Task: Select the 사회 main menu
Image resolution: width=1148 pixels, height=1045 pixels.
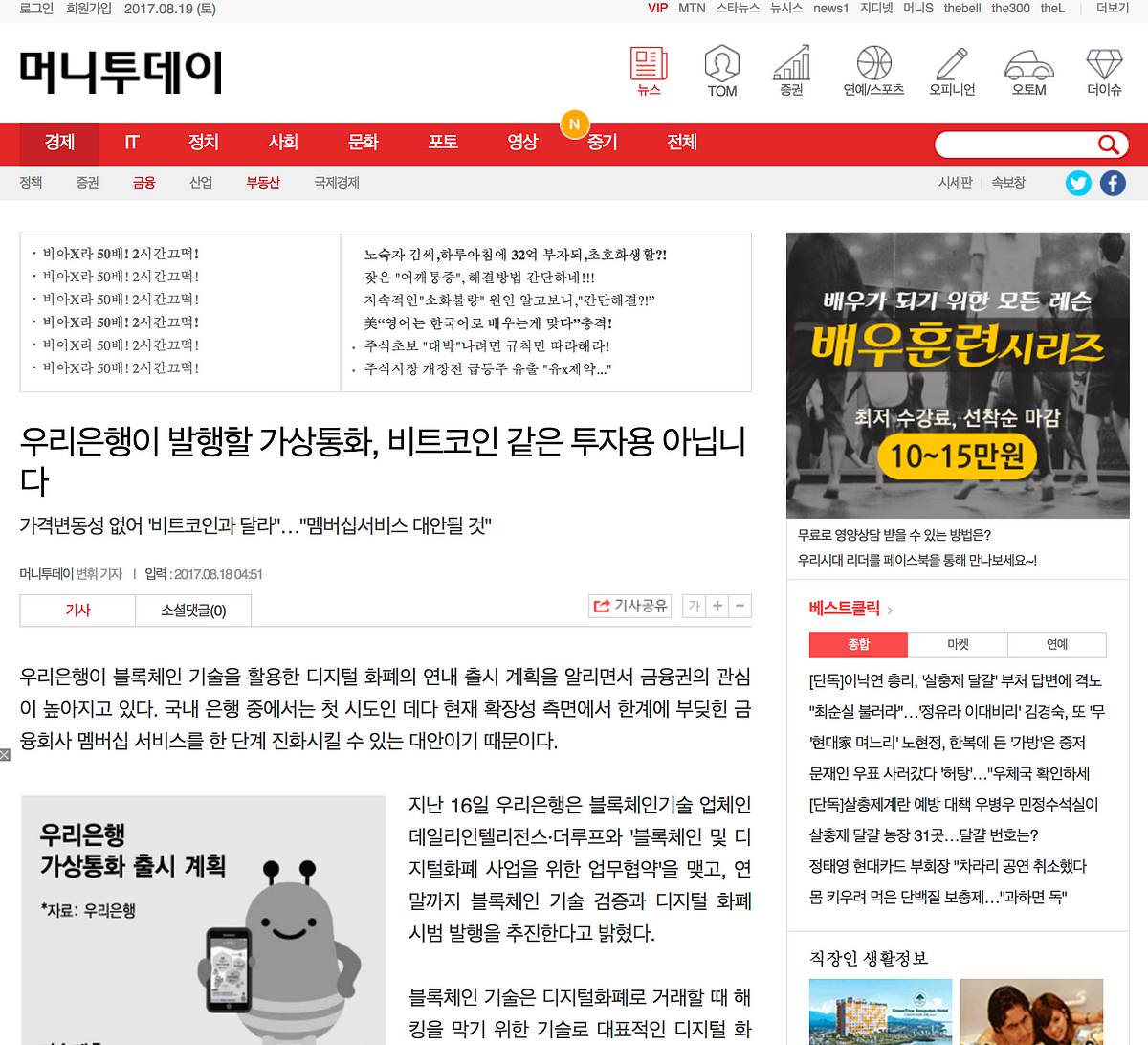Action: click(x=283, y=143)
